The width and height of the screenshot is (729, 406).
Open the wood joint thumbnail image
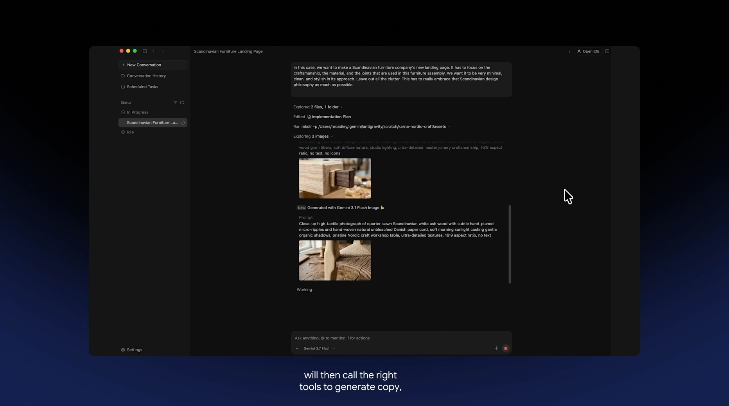335,178
